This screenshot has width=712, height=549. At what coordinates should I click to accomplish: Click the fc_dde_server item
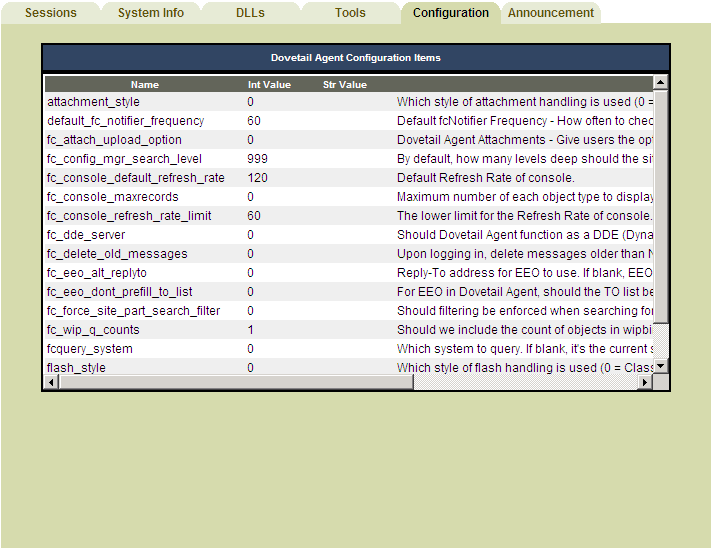[86, 235]
